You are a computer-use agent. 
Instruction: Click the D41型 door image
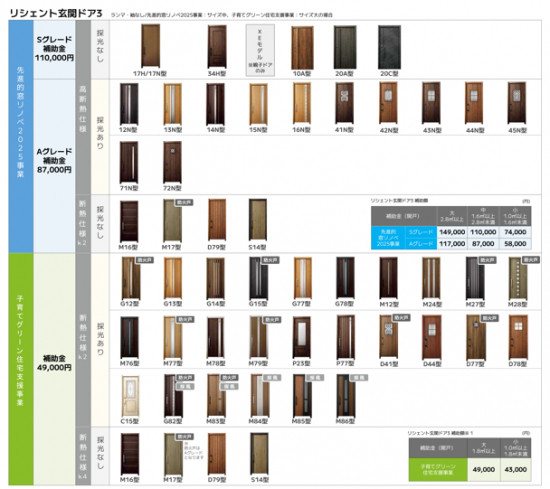tap(388, 337)
